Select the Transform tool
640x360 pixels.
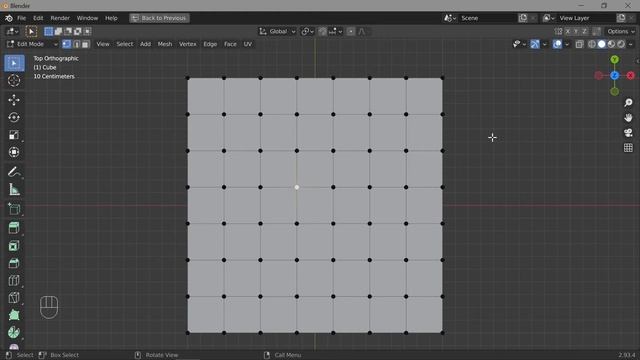click(14, 152)
